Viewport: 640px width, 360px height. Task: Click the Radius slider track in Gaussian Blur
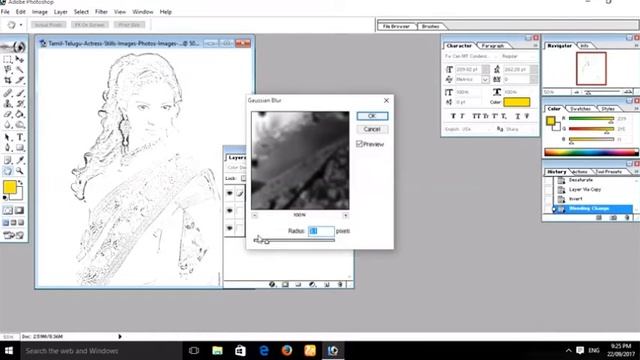(x=294, y=240)
